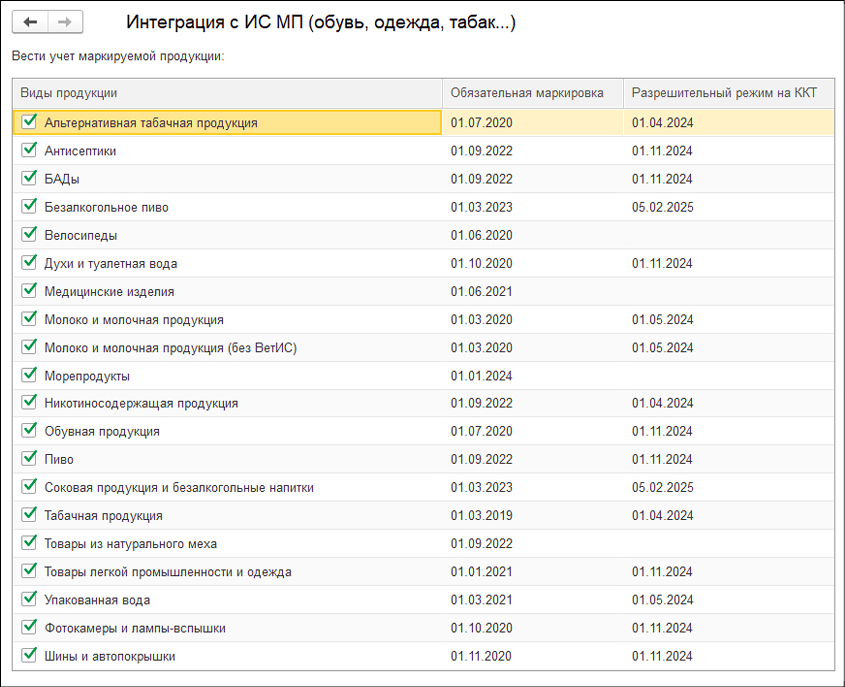
Task: Click the 01.09.2022 date for Товары из натурального меха
Action: pos(482,544)
